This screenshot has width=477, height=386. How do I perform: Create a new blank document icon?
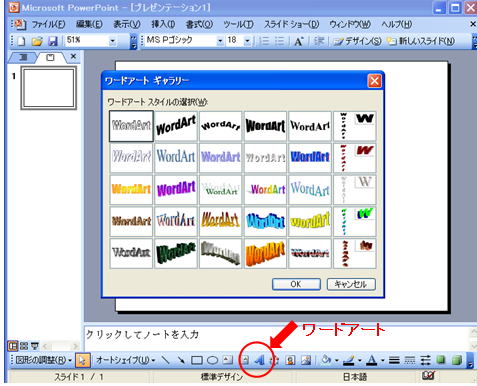(x=22, y=41)
